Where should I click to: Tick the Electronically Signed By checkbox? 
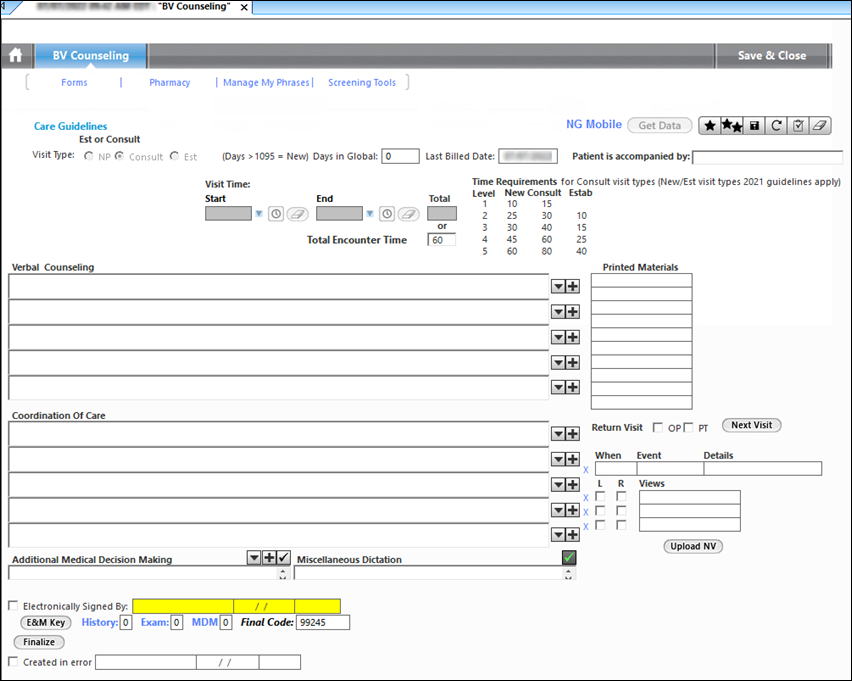pos(14,605)
